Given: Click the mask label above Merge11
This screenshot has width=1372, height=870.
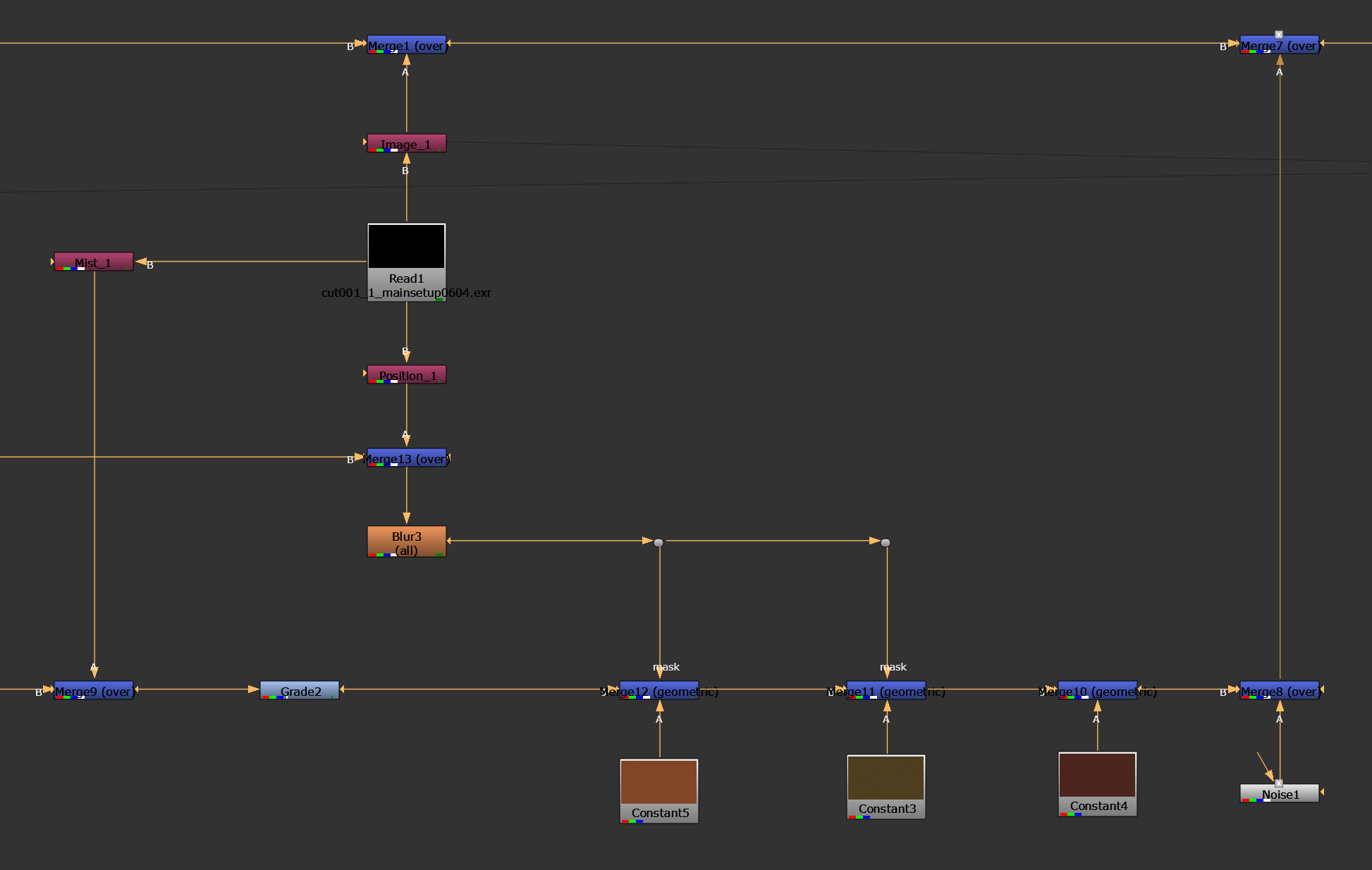Looking at the screenshot, I should [893, 667].
